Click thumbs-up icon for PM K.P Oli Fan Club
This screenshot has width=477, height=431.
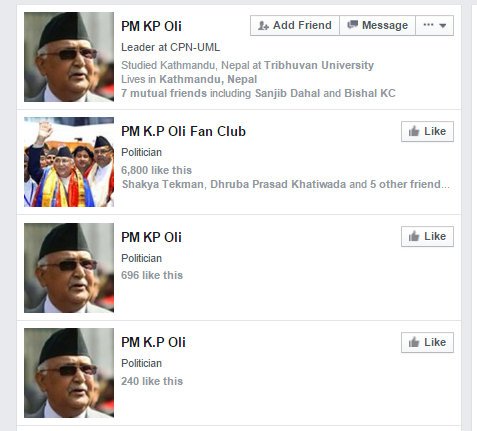414,131
